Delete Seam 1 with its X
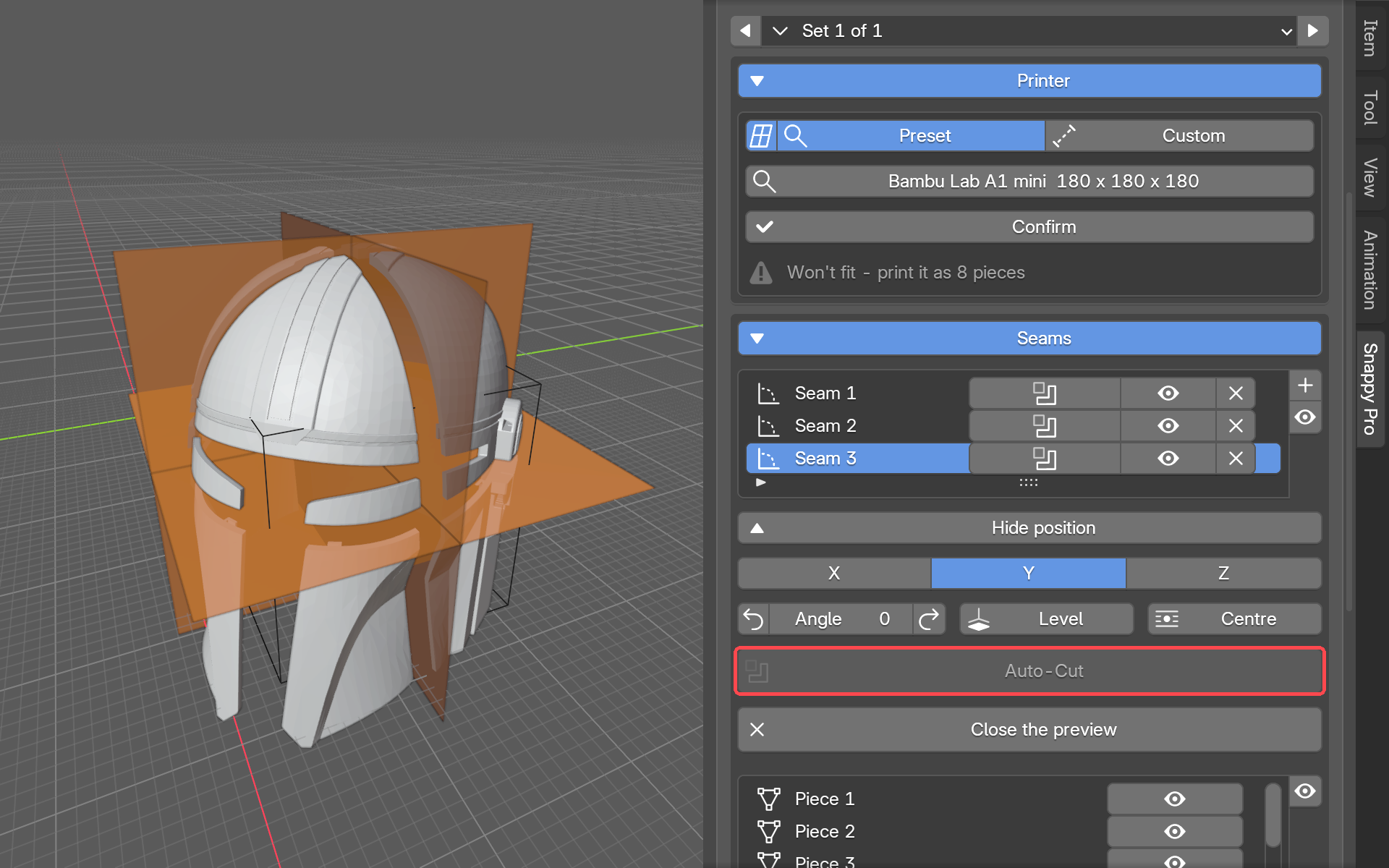This screenshot has width=1389, height=868. point(1236,393)
